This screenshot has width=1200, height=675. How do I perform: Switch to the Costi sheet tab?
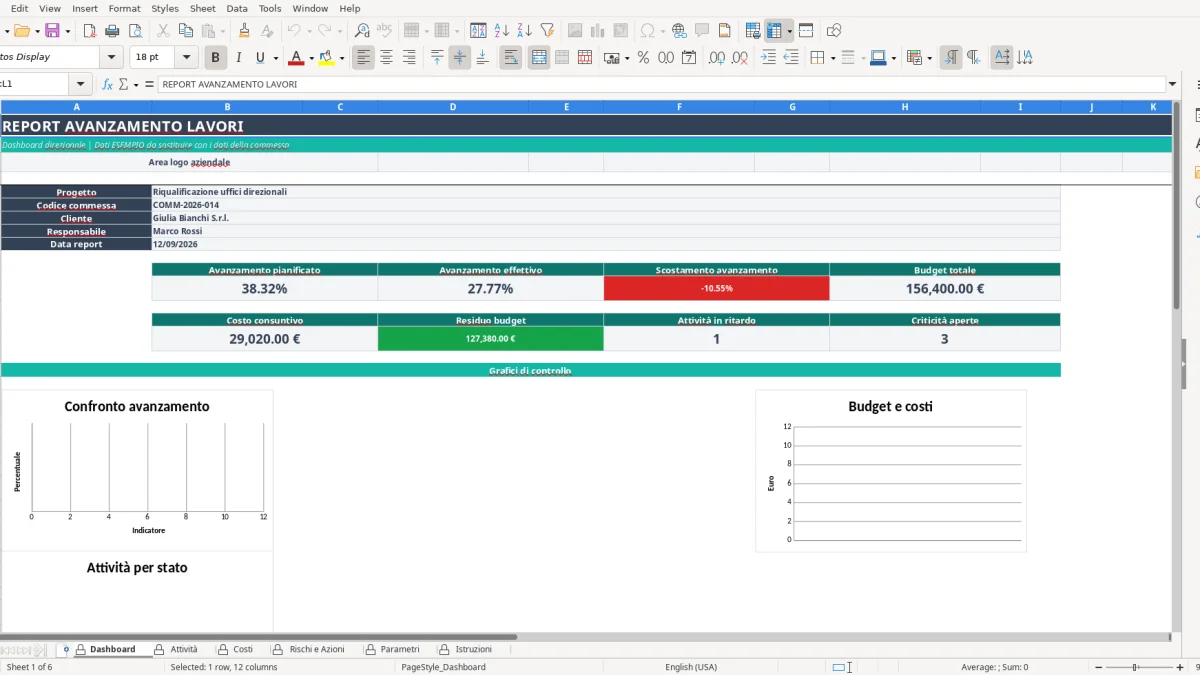pos(236,649)
